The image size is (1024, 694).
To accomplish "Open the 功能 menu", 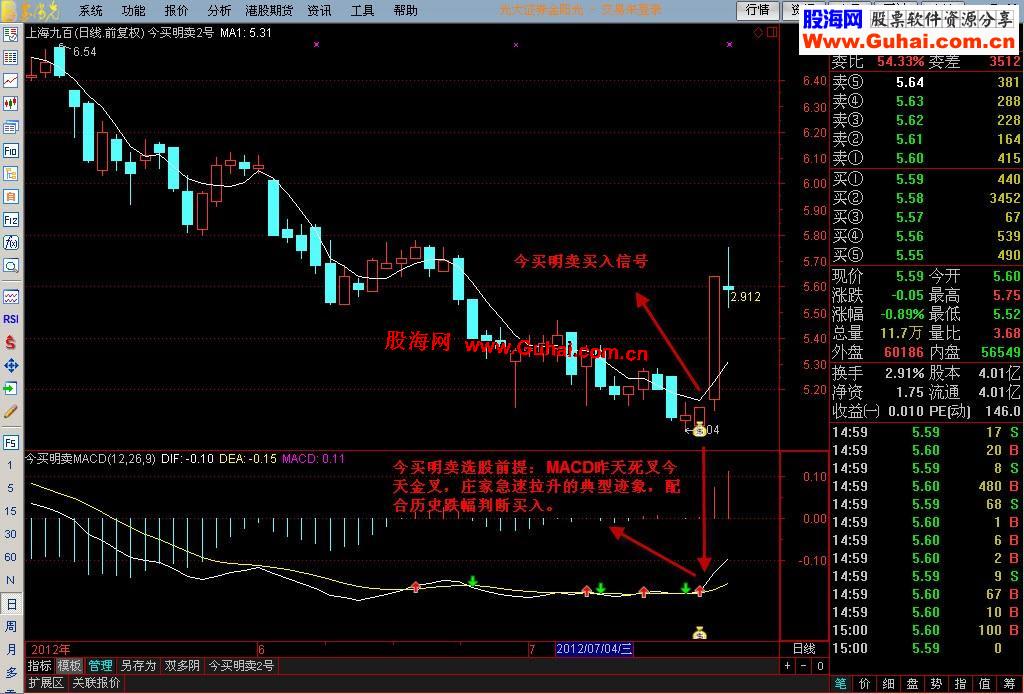I will coord(134,10).
